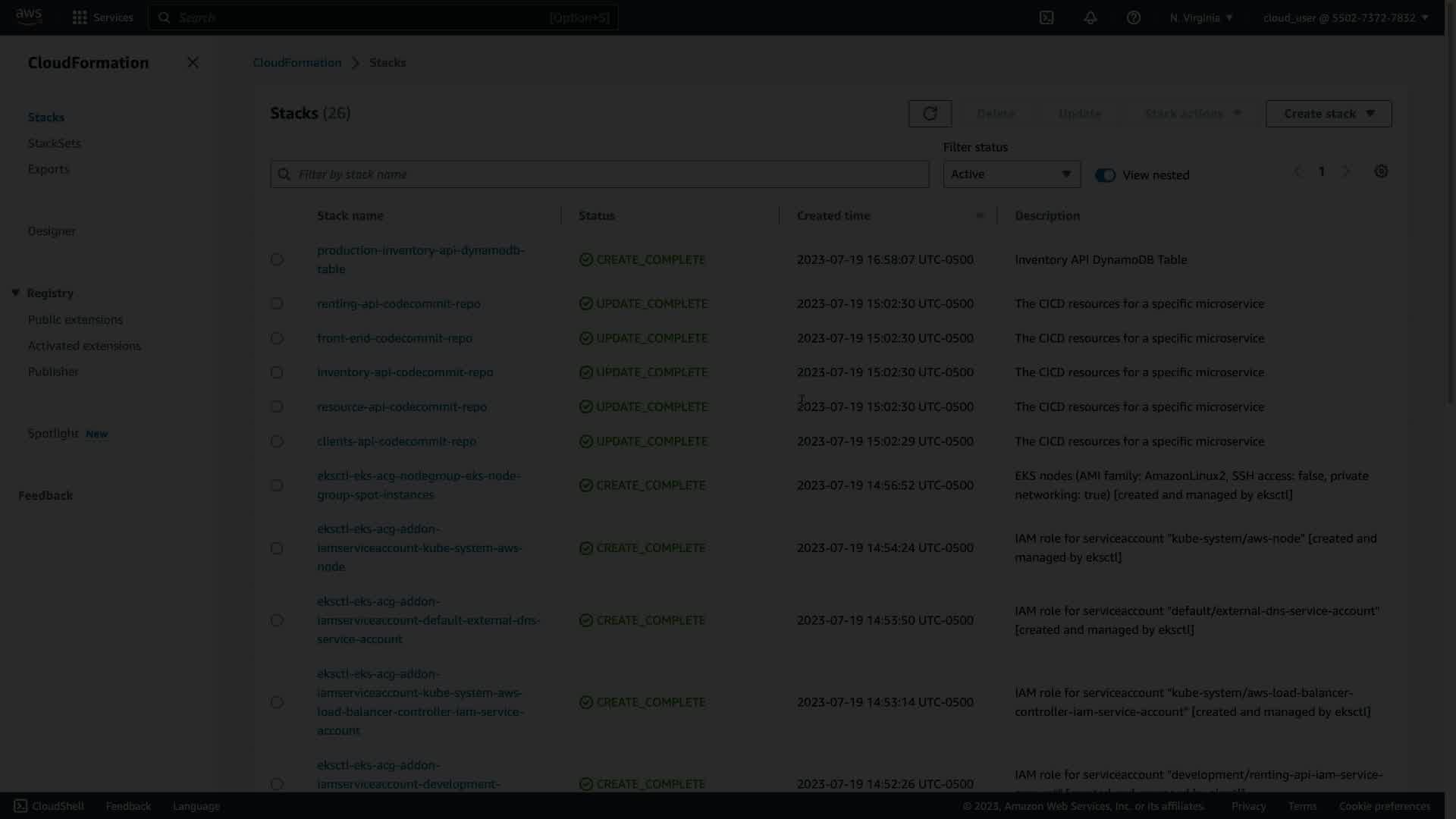This screenshot has width=1456, height=819.
Task: Open table preferences gear icon
Action: click(1381, 171)
